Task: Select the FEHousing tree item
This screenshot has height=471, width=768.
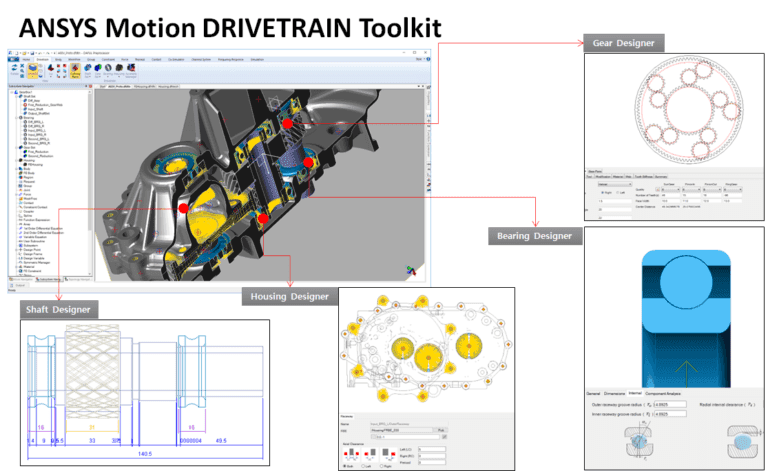Action: coord(32,165)
